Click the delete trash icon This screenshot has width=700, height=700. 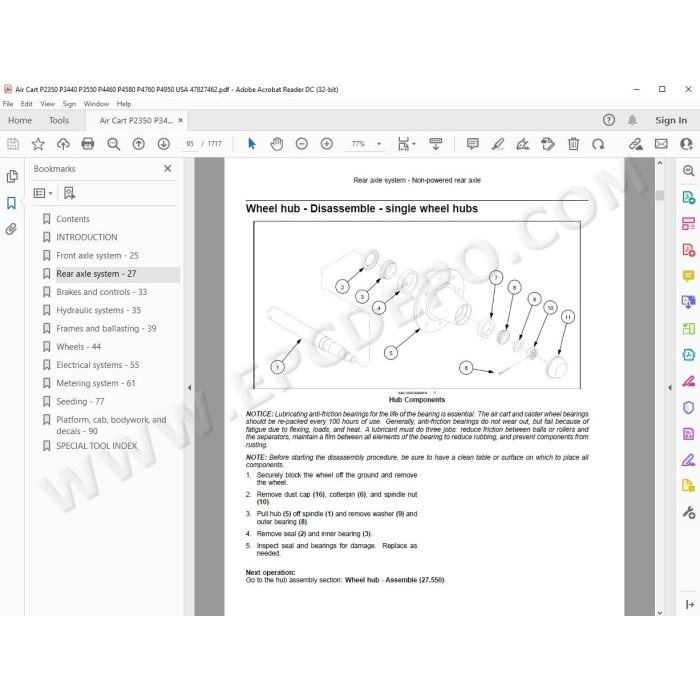pyautogui.click(x=573, y=144)
